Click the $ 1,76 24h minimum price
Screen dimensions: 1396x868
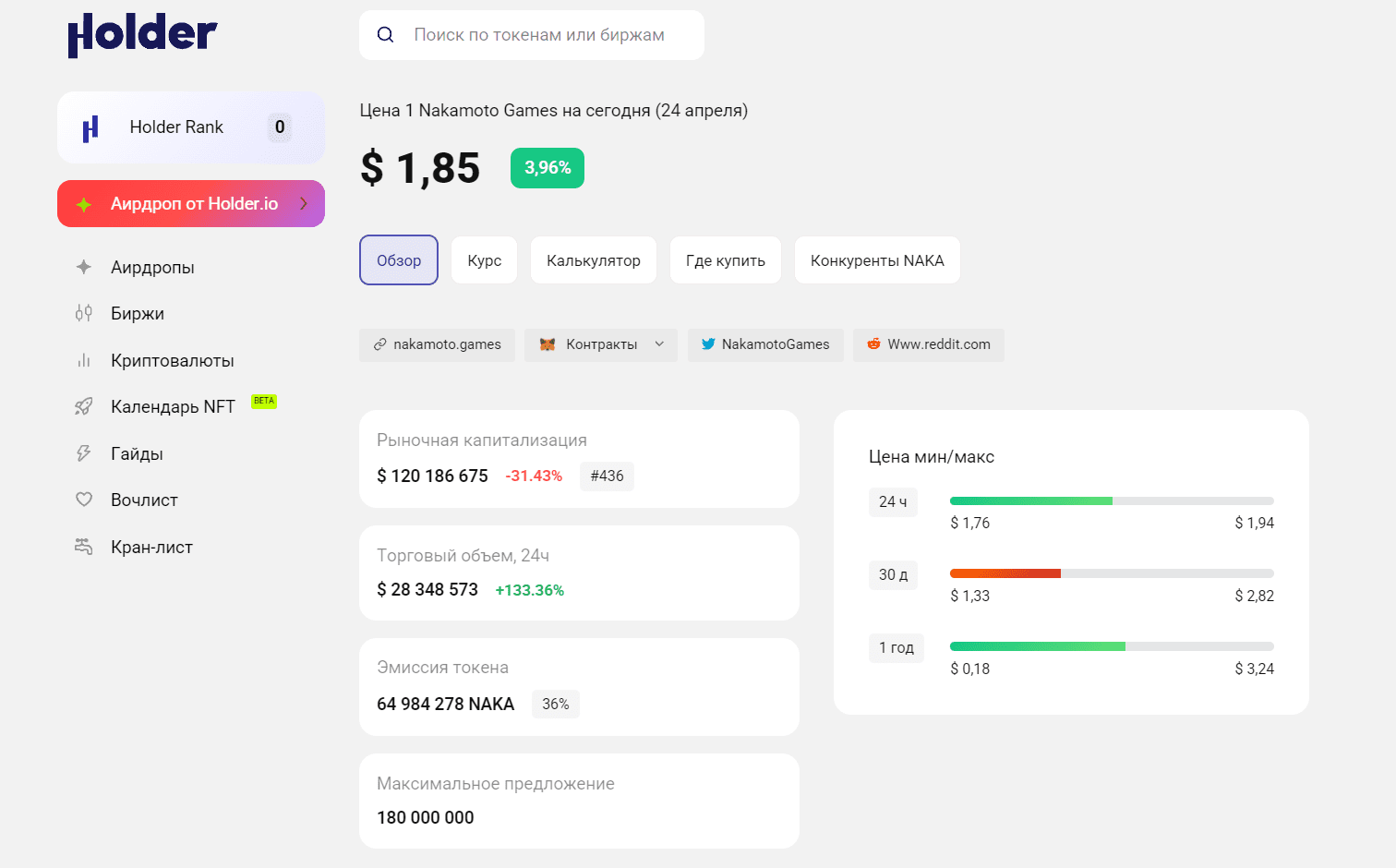[970, 523]
